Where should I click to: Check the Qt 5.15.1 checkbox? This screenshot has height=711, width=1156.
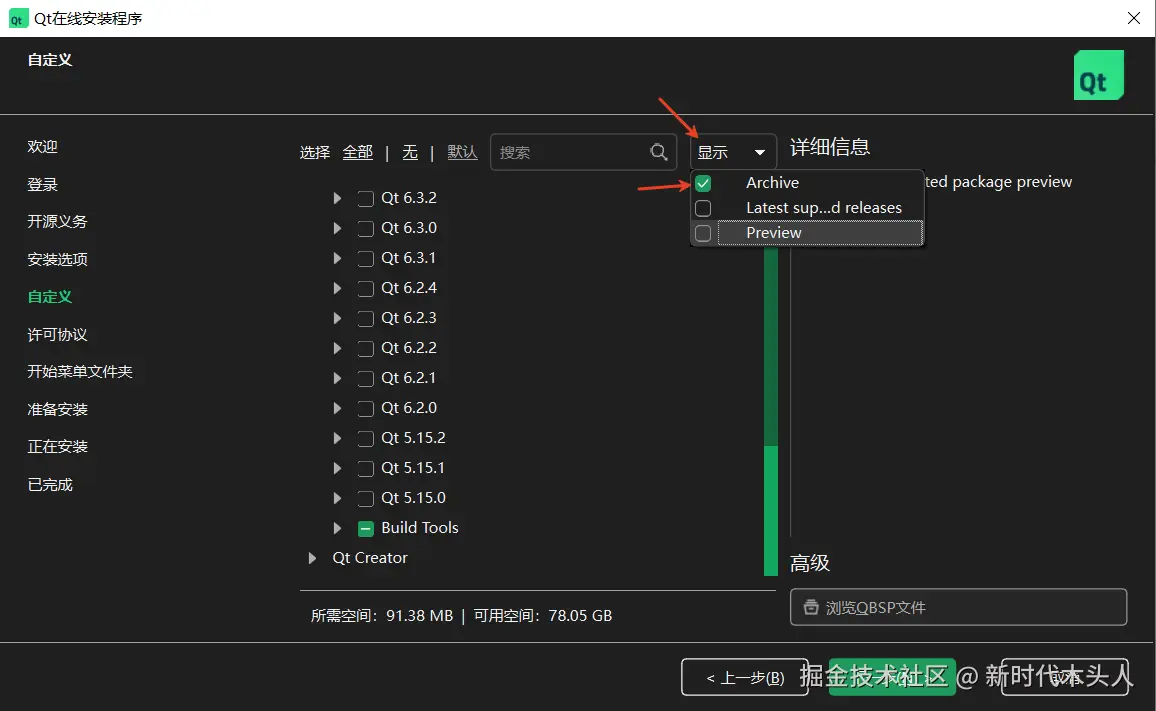point(366,468)
